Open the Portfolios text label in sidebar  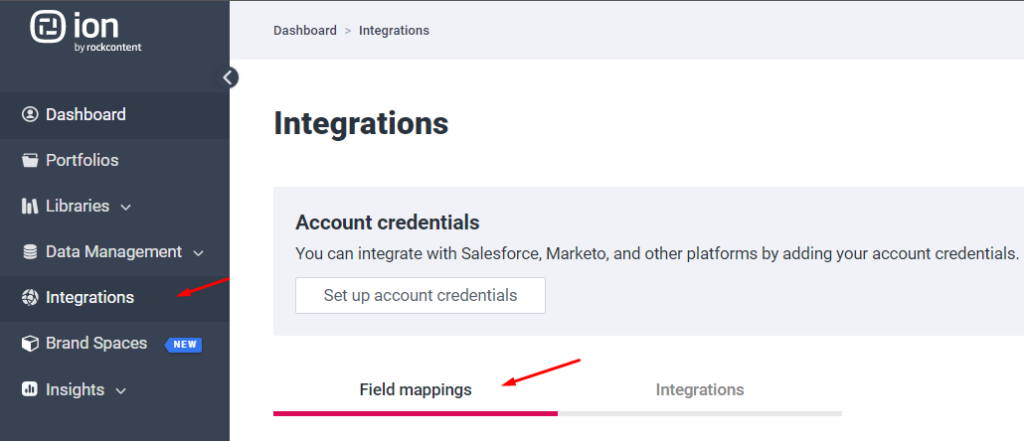pyautogui.click(x=82, y=161)
